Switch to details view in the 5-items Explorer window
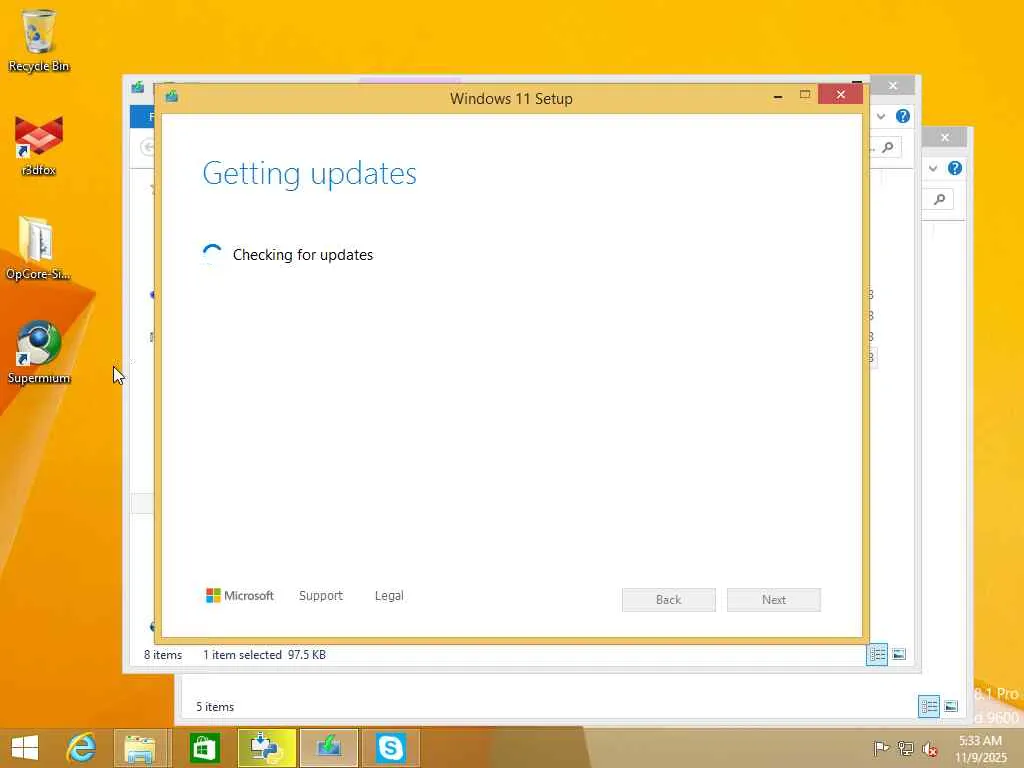Viewport: 1024px width, 768px height. tap(929, 706)
